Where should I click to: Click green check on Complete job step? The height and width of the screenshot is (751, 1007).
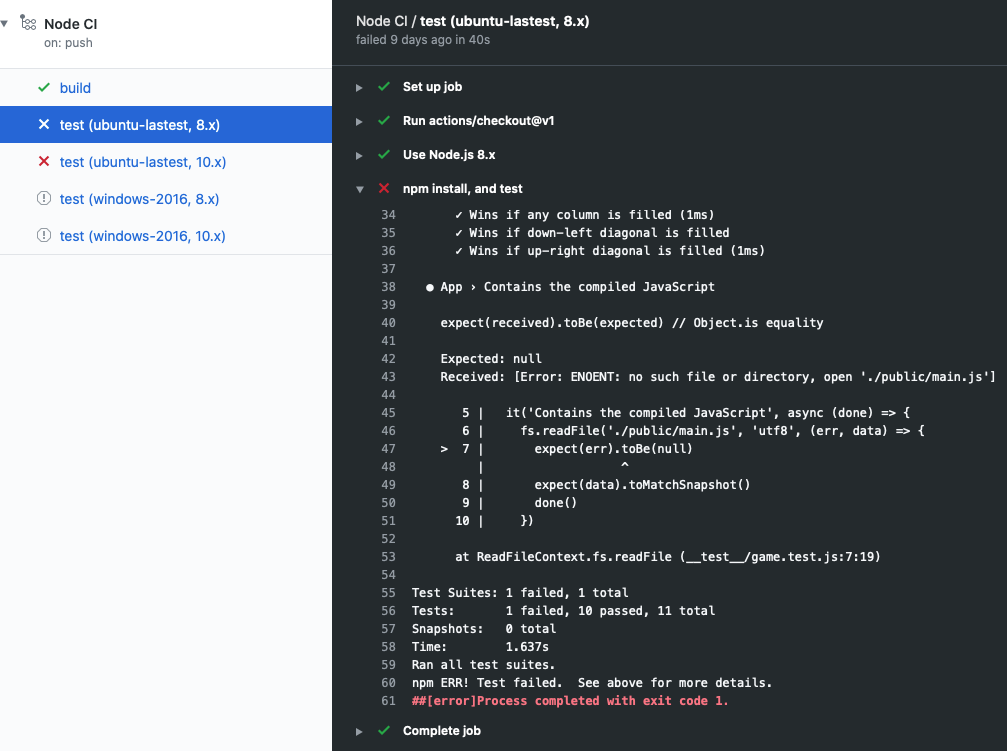coord(383,731)
